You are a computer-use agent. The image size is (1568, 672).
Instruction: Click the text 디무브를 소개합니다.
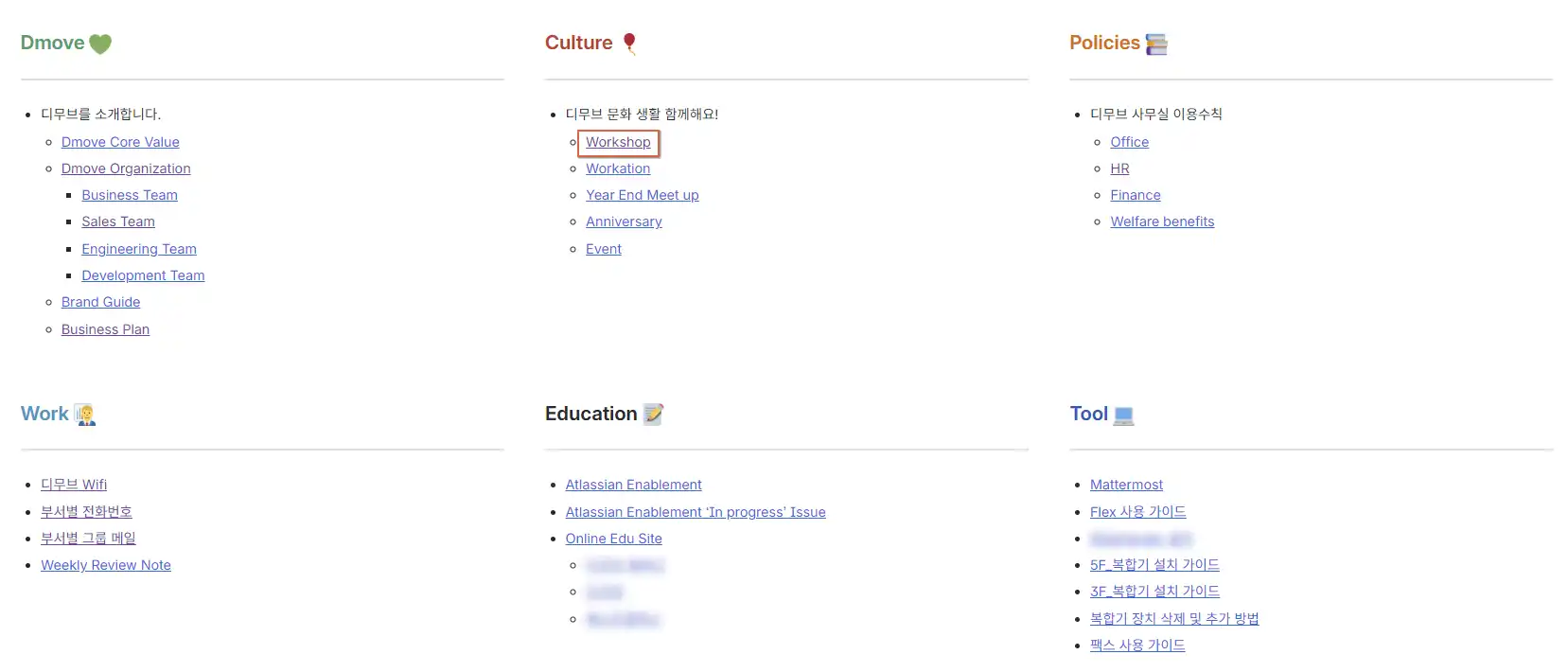100,114
